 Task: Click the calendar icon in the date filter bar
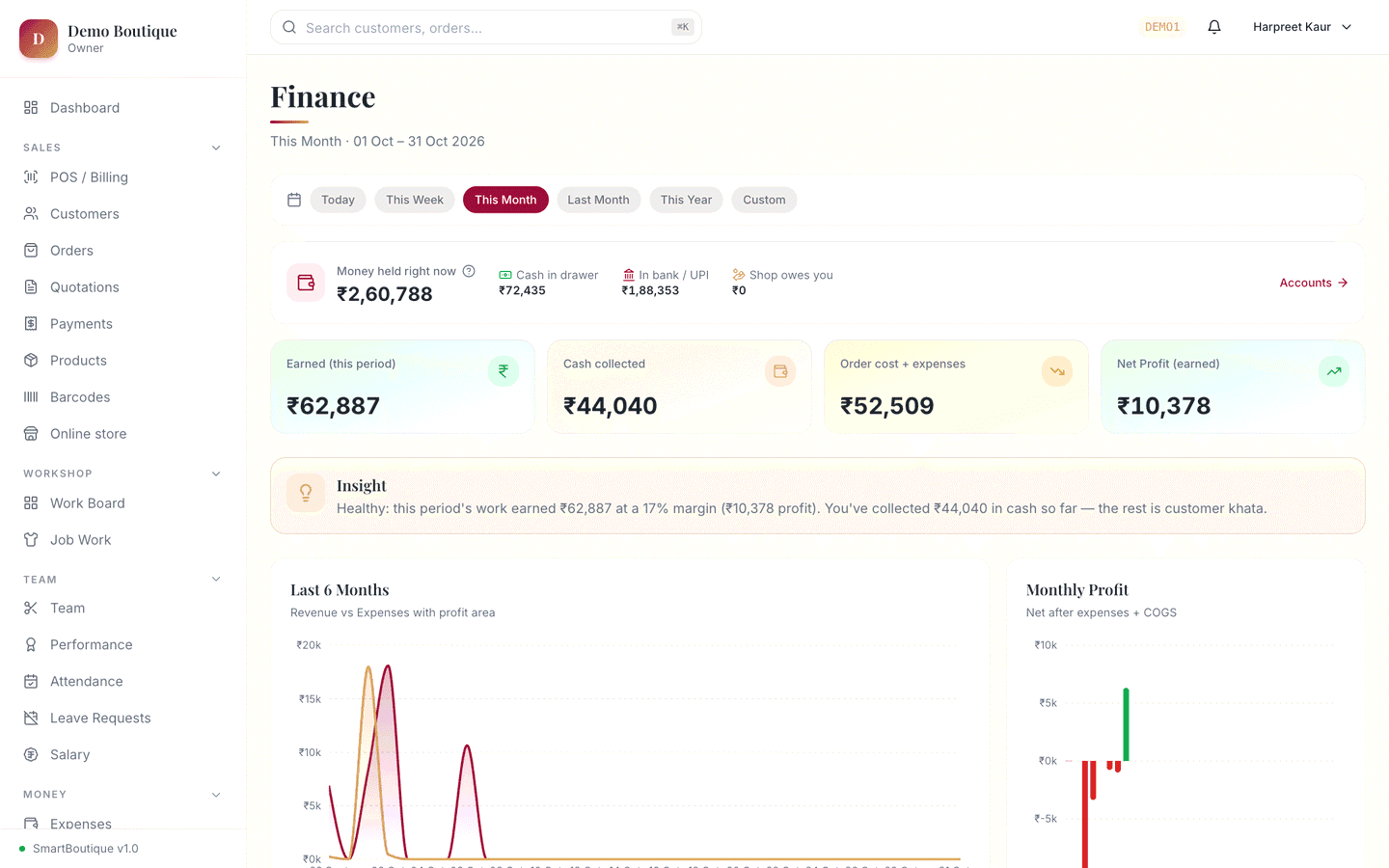pyautogui.click(x=294, y=200)
